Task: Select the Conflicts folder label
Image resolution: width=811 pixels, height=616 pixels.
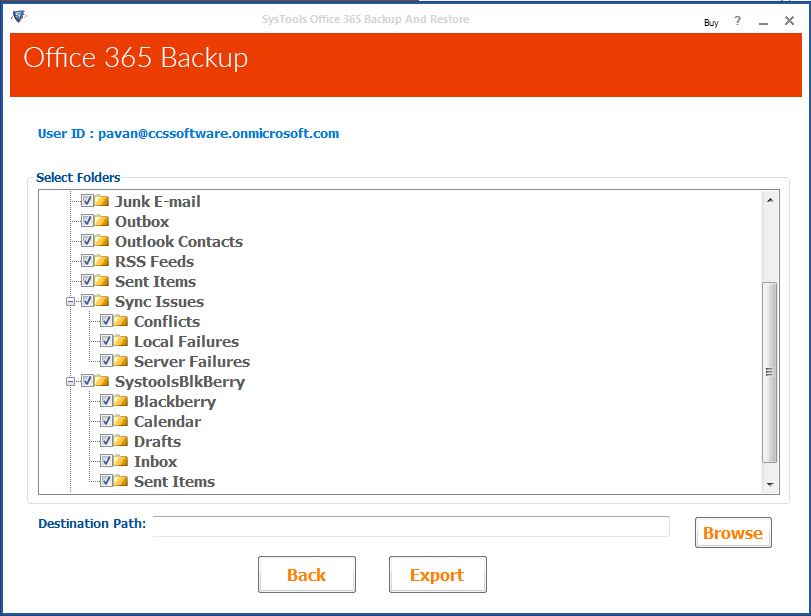Action: [167, 322]
